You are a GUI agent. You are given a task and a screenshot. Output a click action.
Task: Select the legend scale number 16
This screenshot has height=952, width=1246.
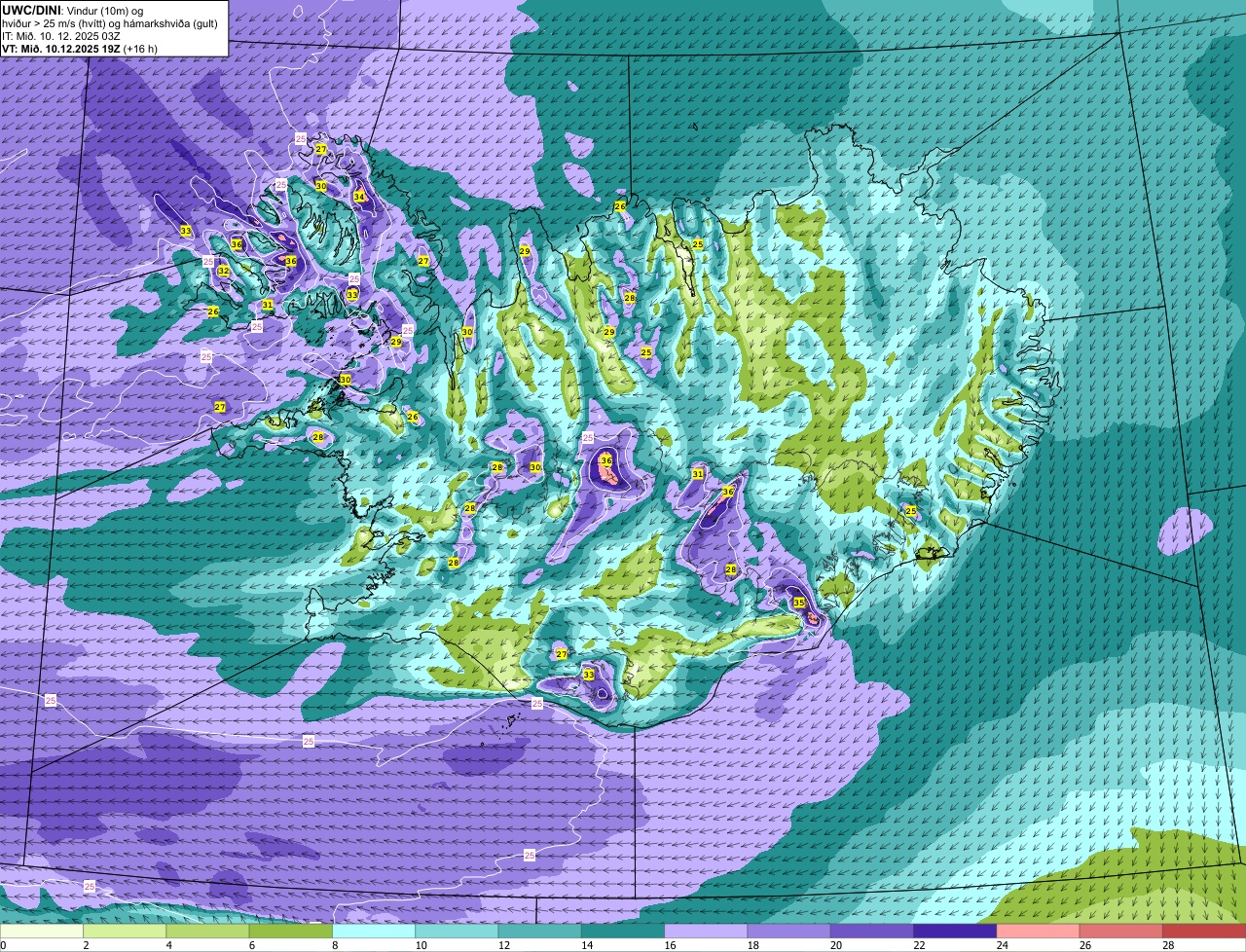tap(672, 945)
